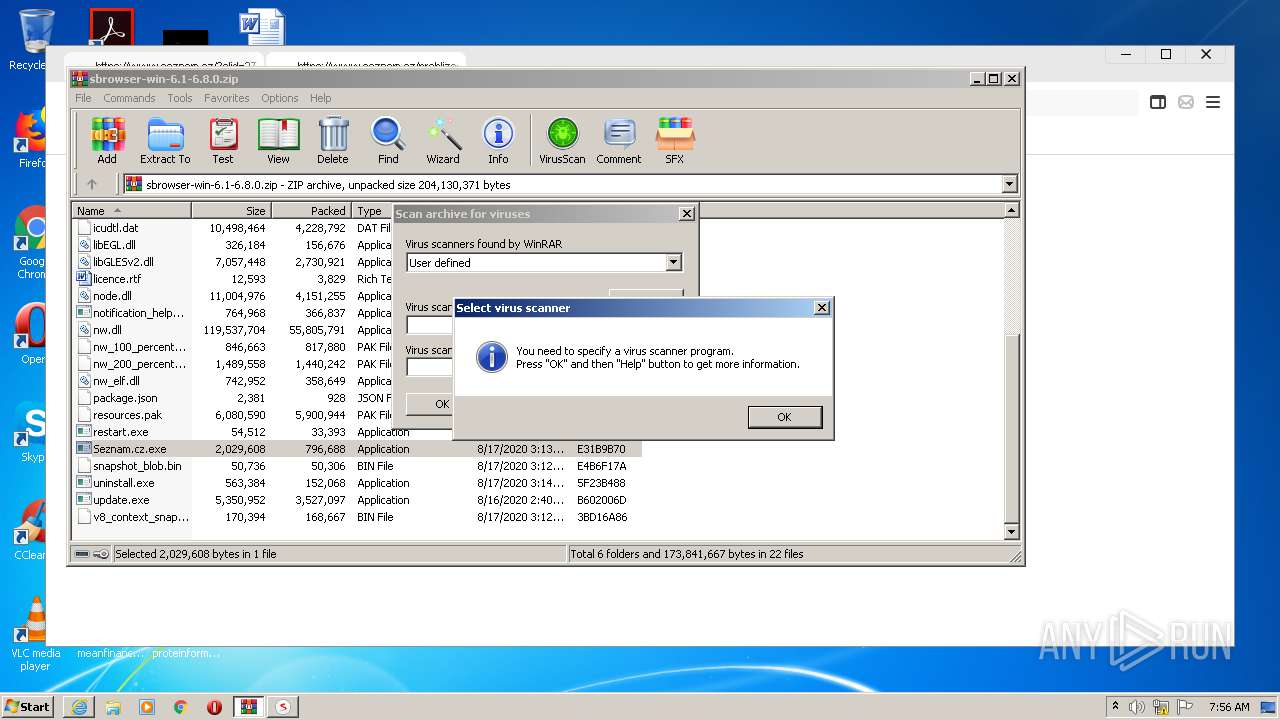Open the Options menu
The image size is (1280, 720).
pos(280,98)
